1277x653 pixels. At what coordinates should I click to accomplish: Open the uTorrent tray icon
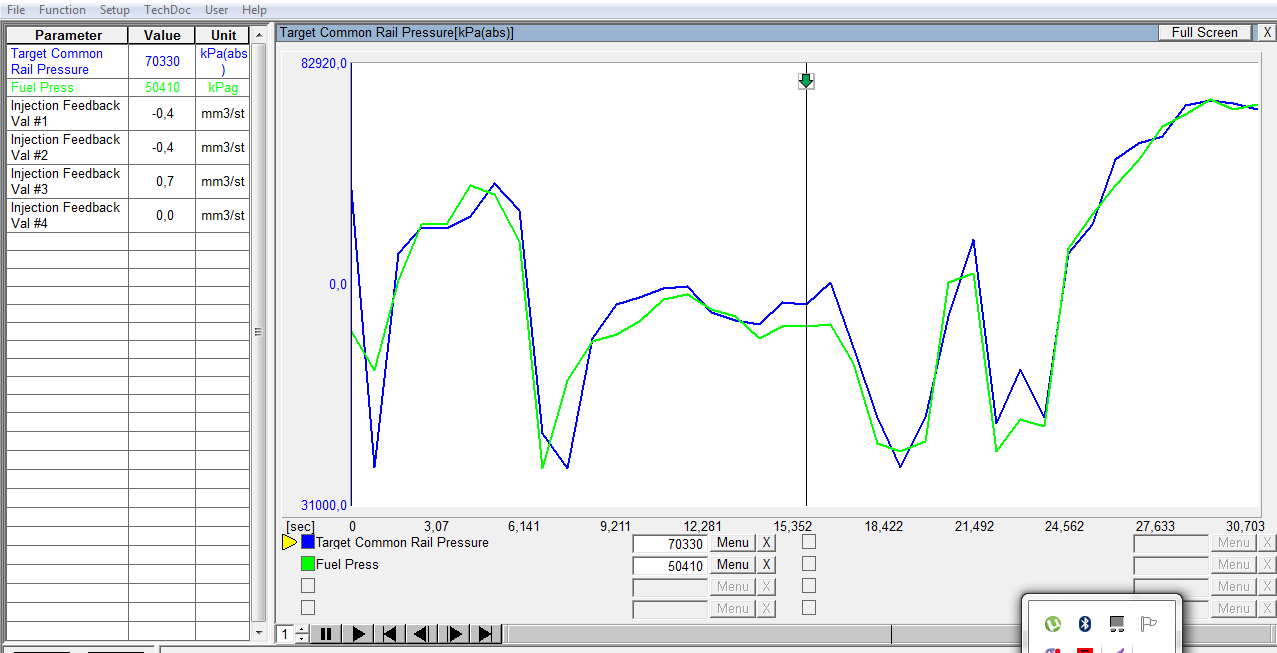[1052, 624]
